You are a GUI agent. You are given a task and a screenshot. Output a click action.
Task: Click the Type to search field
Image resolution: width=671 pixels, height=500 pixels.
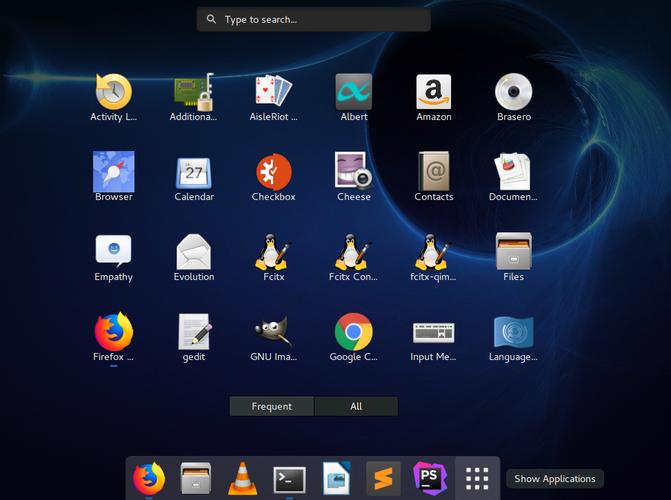(x=314, y=19)
